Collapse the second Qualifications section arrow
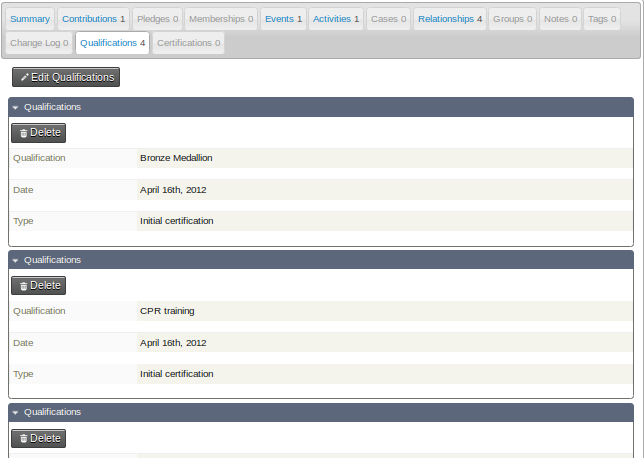Viewport: 644px width, 458px height. (x=16, y=260)
